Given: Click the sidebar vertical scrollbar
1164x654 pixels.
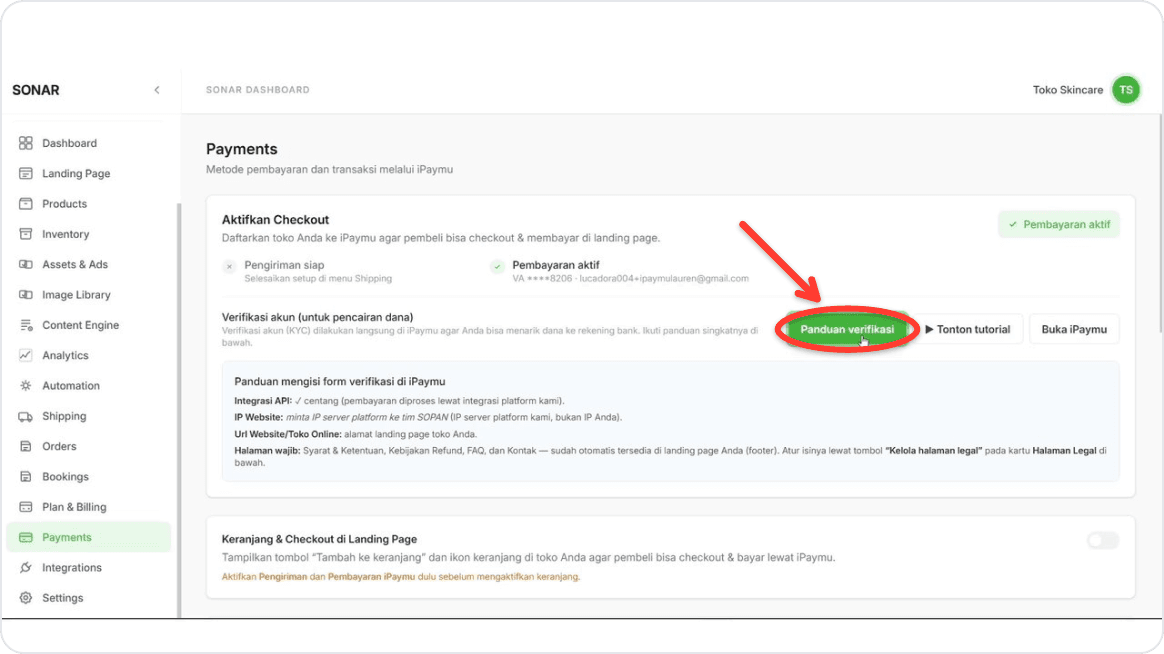Looking at the screenshot, I should [x=178, y=410].
